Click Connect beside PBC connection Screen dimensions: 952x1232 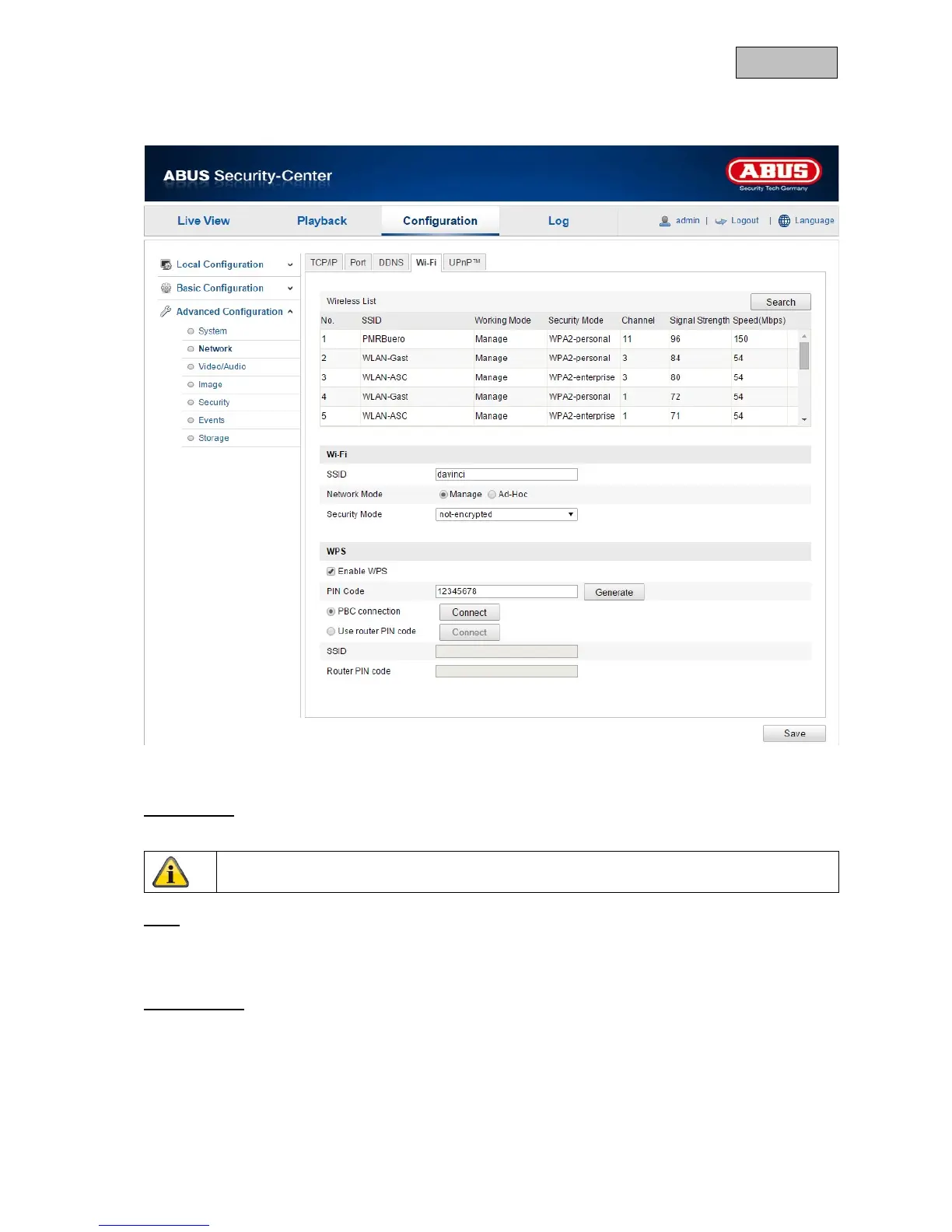470,613
